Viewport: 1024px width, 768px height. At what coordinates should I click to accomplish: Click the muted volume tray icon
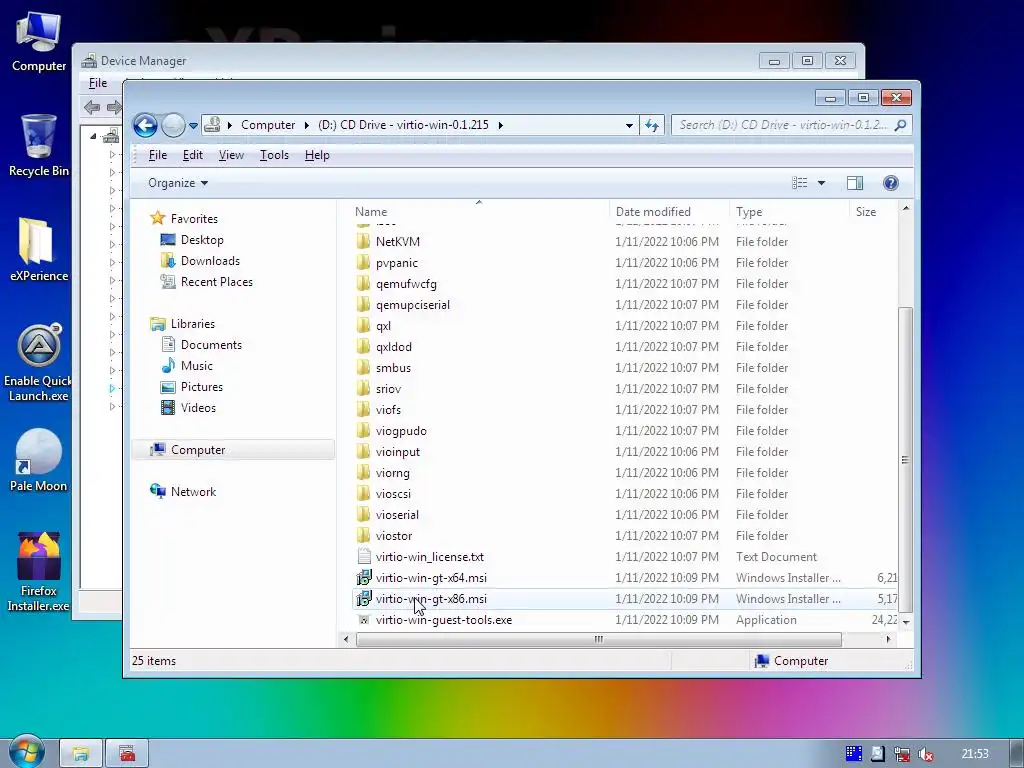925,754
